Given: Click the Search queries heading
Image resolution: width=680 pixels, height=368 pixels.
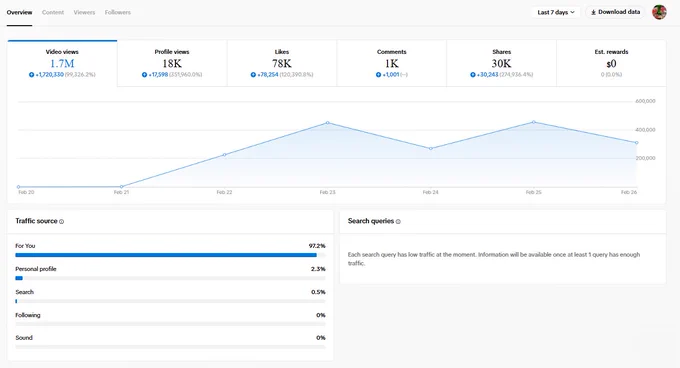Looking at the screenshot, I should (371, 221).
